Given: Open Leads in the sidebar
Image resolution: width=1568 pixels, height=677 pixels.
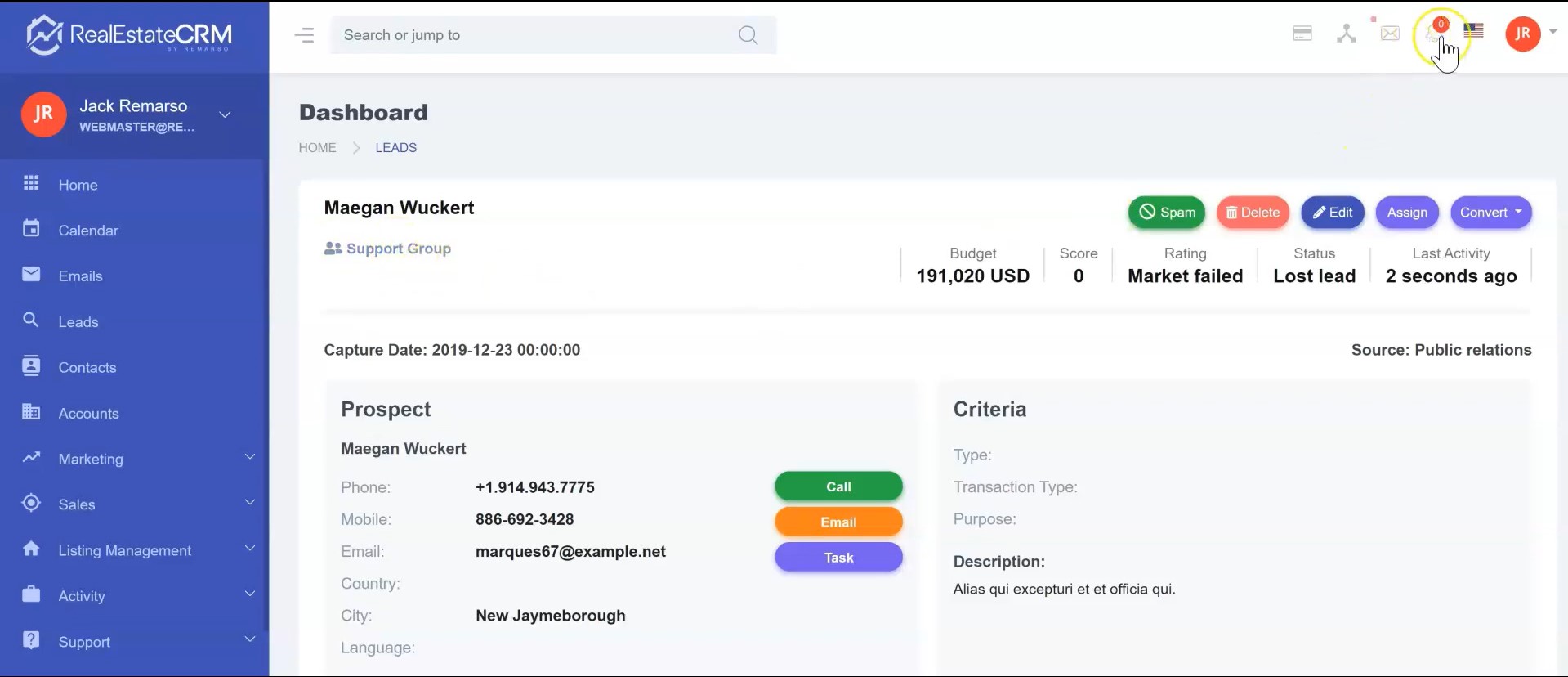Looking at the screenshot, I should [78, 322].
